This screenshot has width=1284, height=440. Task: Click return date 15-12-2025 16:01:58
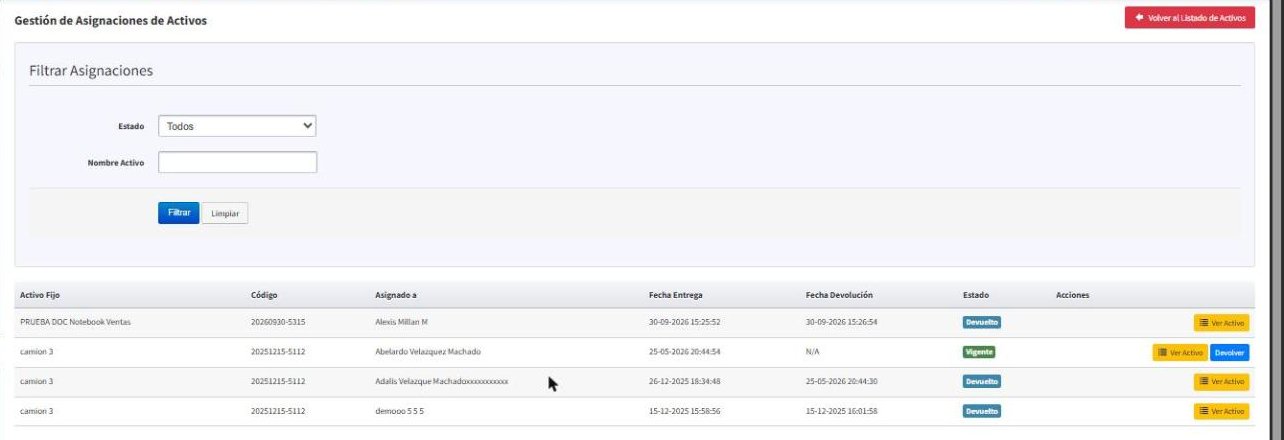click(x=842, y=411)
